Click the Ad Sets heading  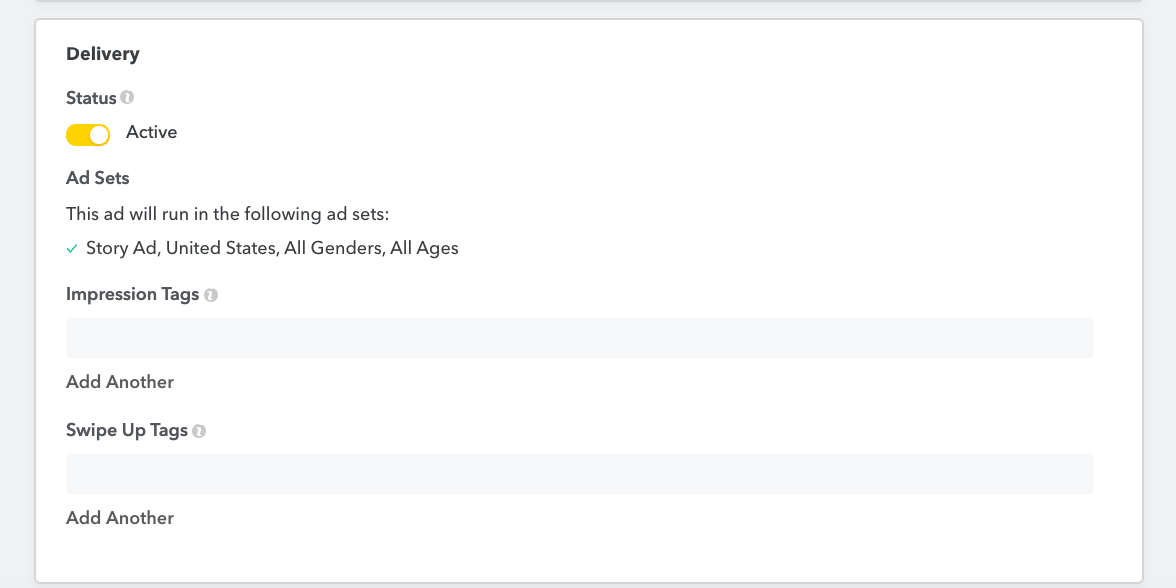(x=98, y=178)
